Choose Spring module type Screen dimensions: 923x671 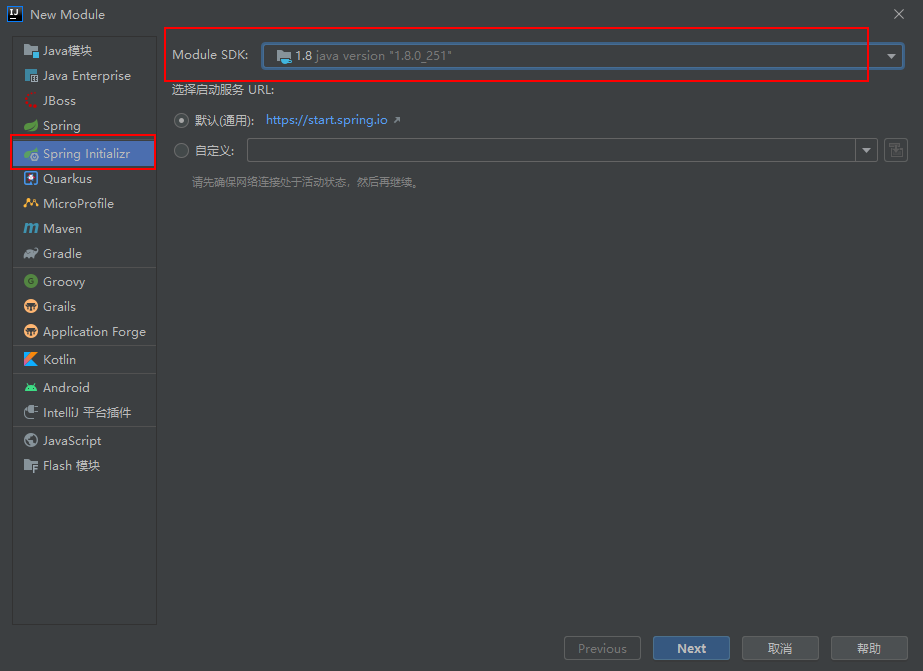coord(84,126)
